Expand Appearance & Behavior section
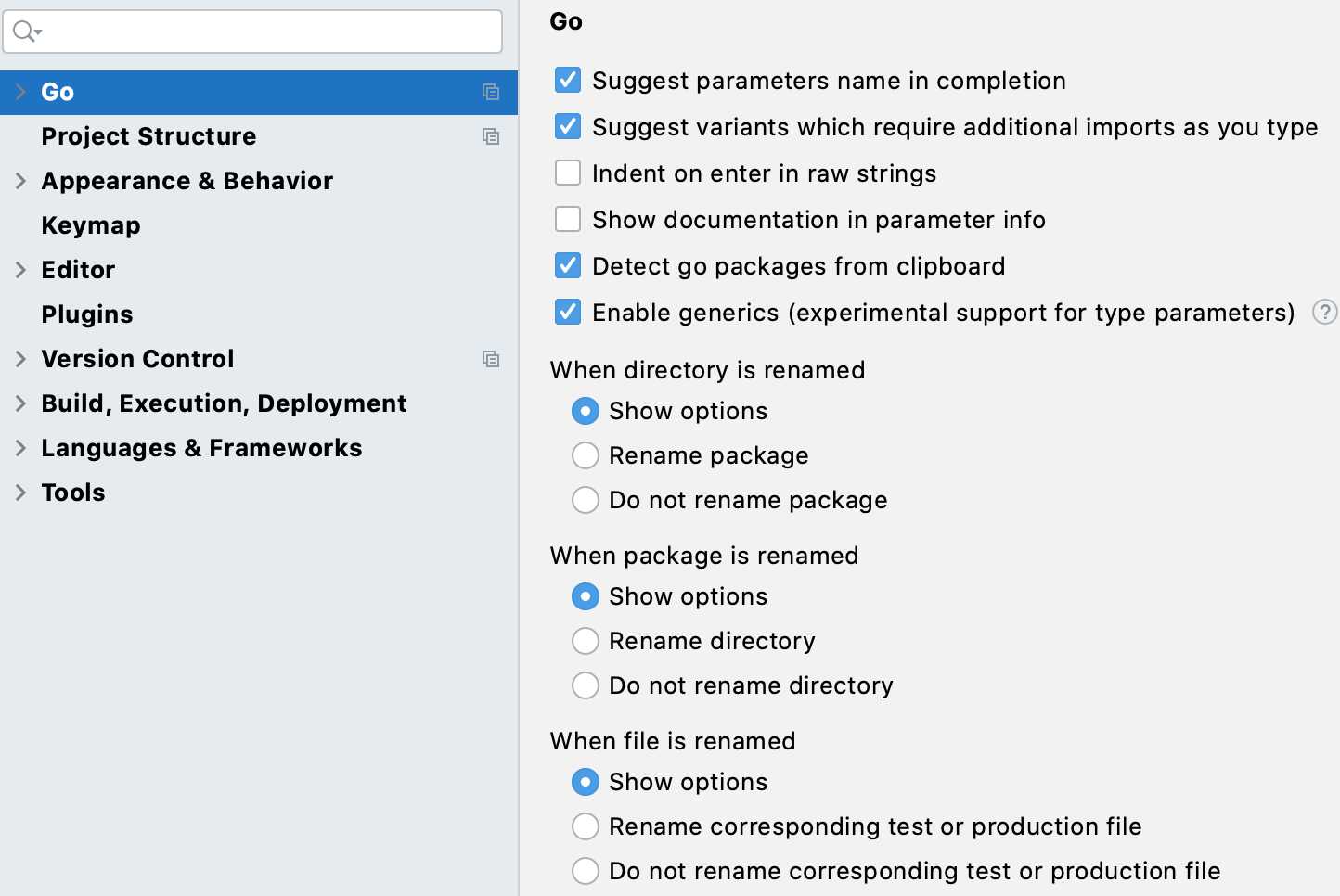Screen dimensions: 1340x896 20,181
